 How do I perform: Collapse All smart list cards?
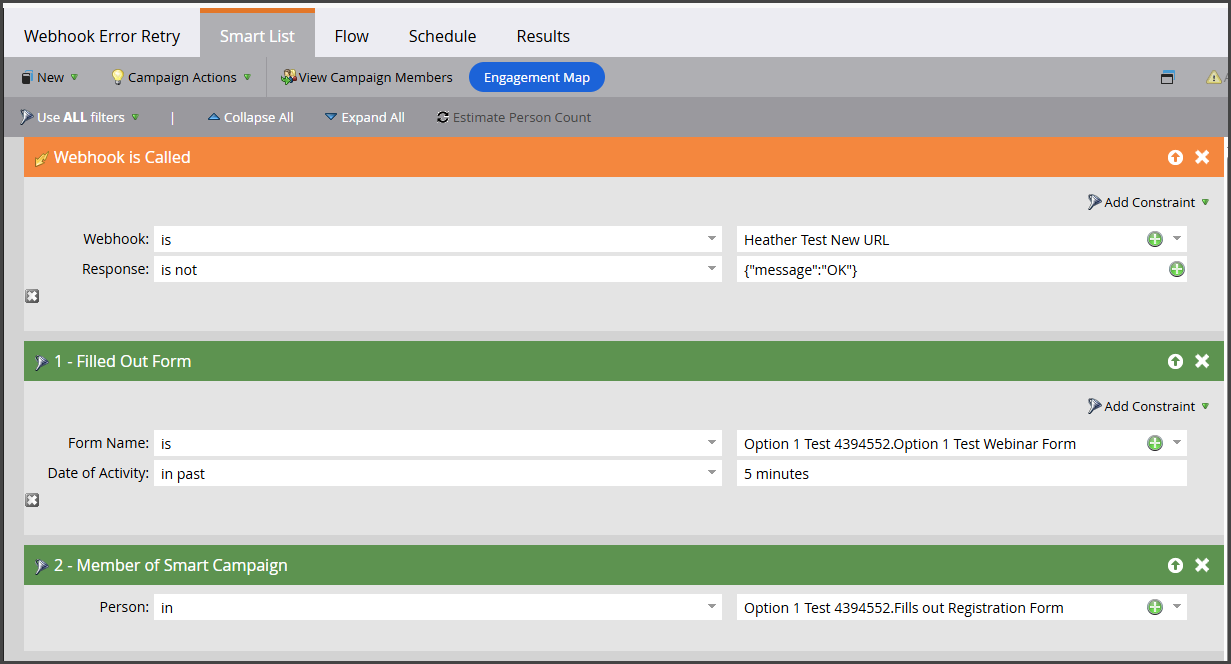pyautogui.click(x=250, y=117)
